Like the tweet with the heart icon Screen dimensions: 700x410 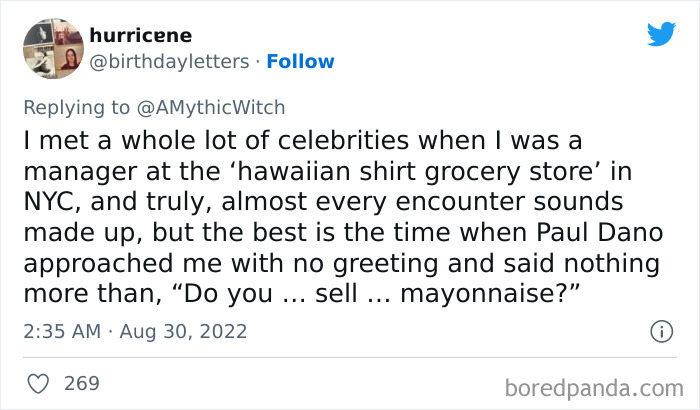click(x=36, y=383)
